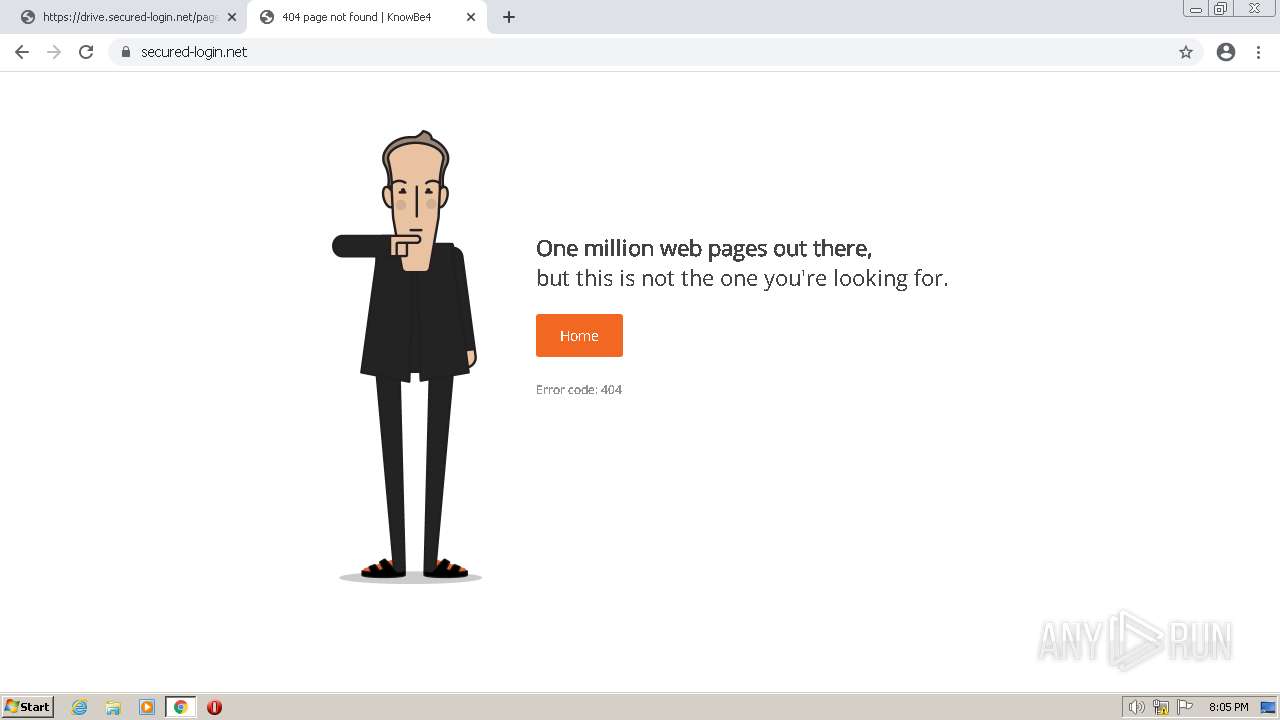
Task: Click the Show desktop icon in tray
Action: point(1268,707)
